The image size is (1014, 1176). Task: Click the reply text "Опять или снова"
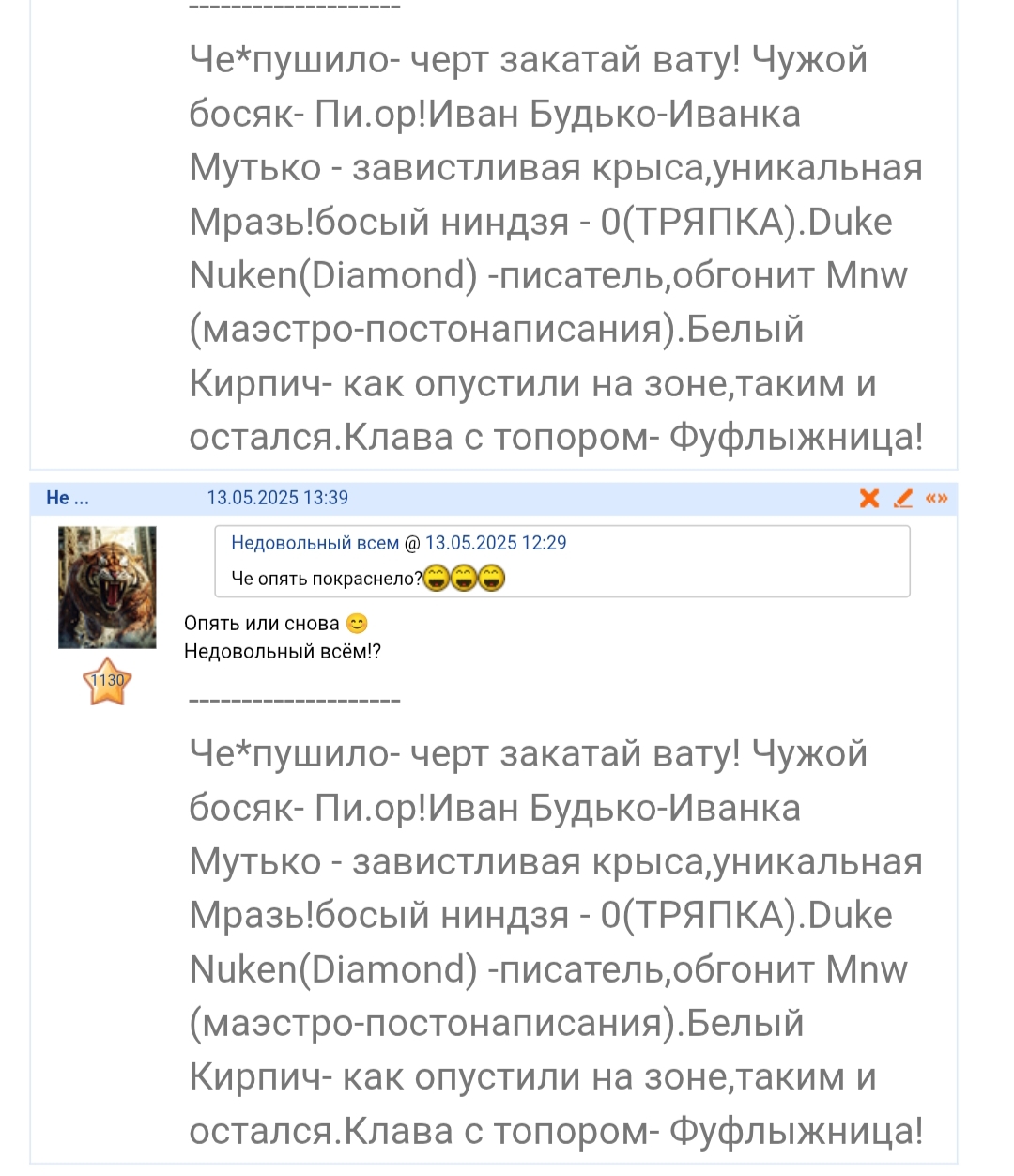click(x=261, y=624)
